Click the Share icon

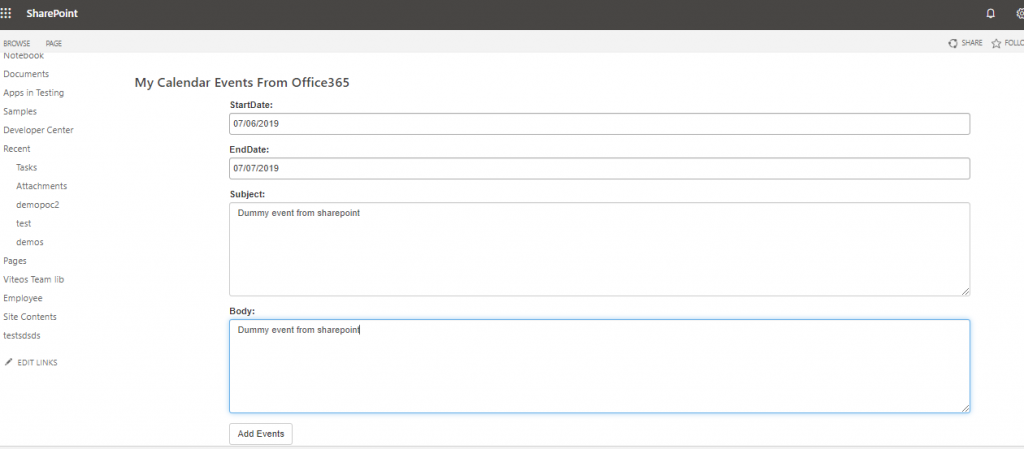pyautogui.click(x=953, y=43)
